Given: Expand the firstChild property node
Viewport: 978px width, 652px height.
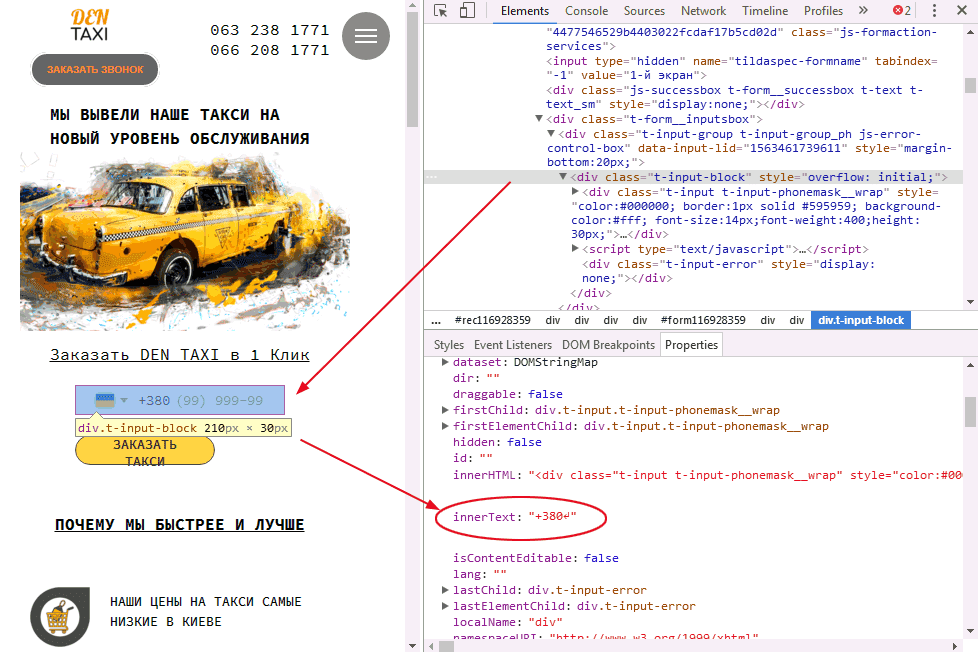Looking at the screenshot, I should (x=446, y=410).
